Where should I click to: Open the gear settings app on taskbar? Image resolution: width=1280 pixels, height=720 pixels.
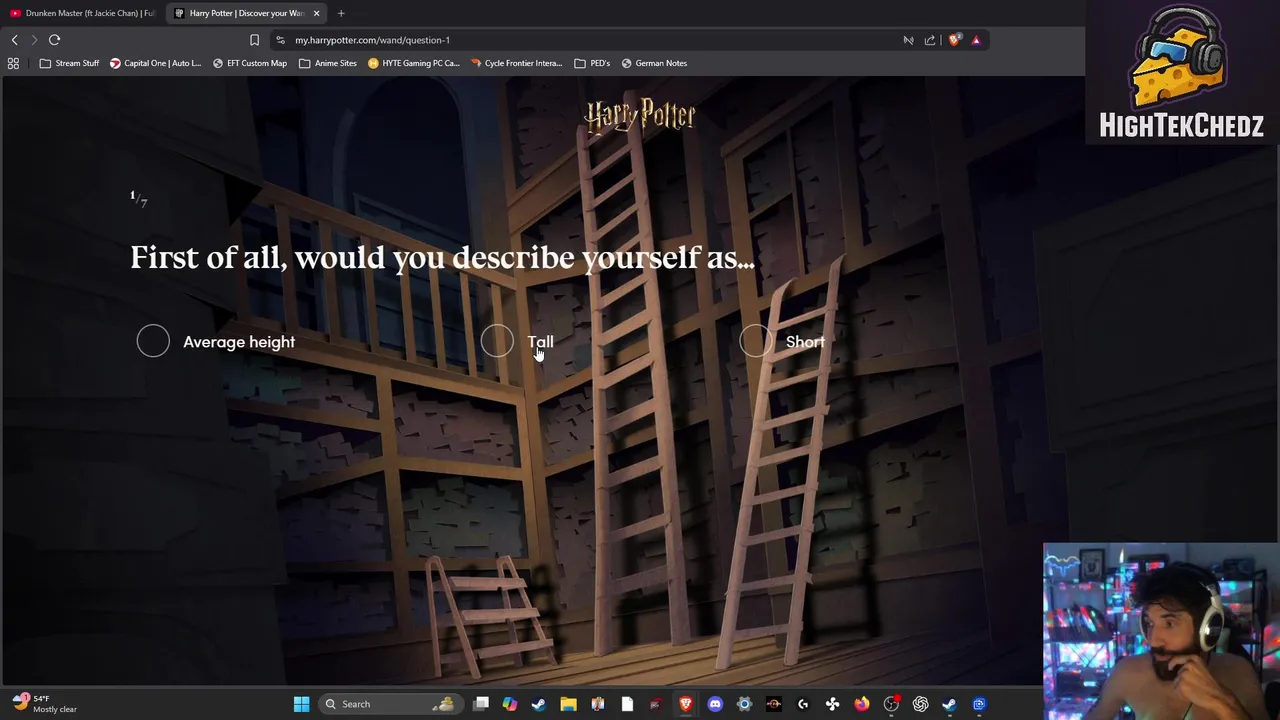click(x=744, y=704)
